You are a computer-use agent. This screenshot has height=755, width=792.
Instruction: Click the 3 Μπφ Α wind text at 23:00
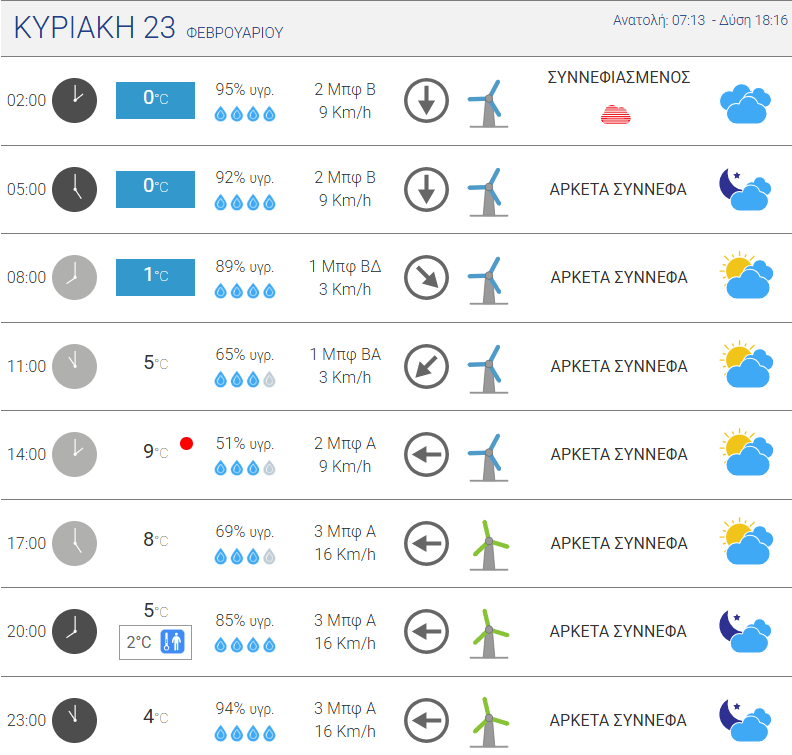345,708
